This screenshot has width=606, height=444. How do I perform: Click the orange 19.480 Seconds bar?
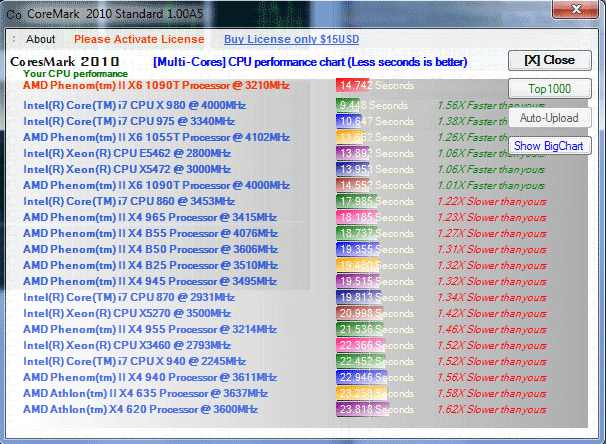(x=358, y=265)
